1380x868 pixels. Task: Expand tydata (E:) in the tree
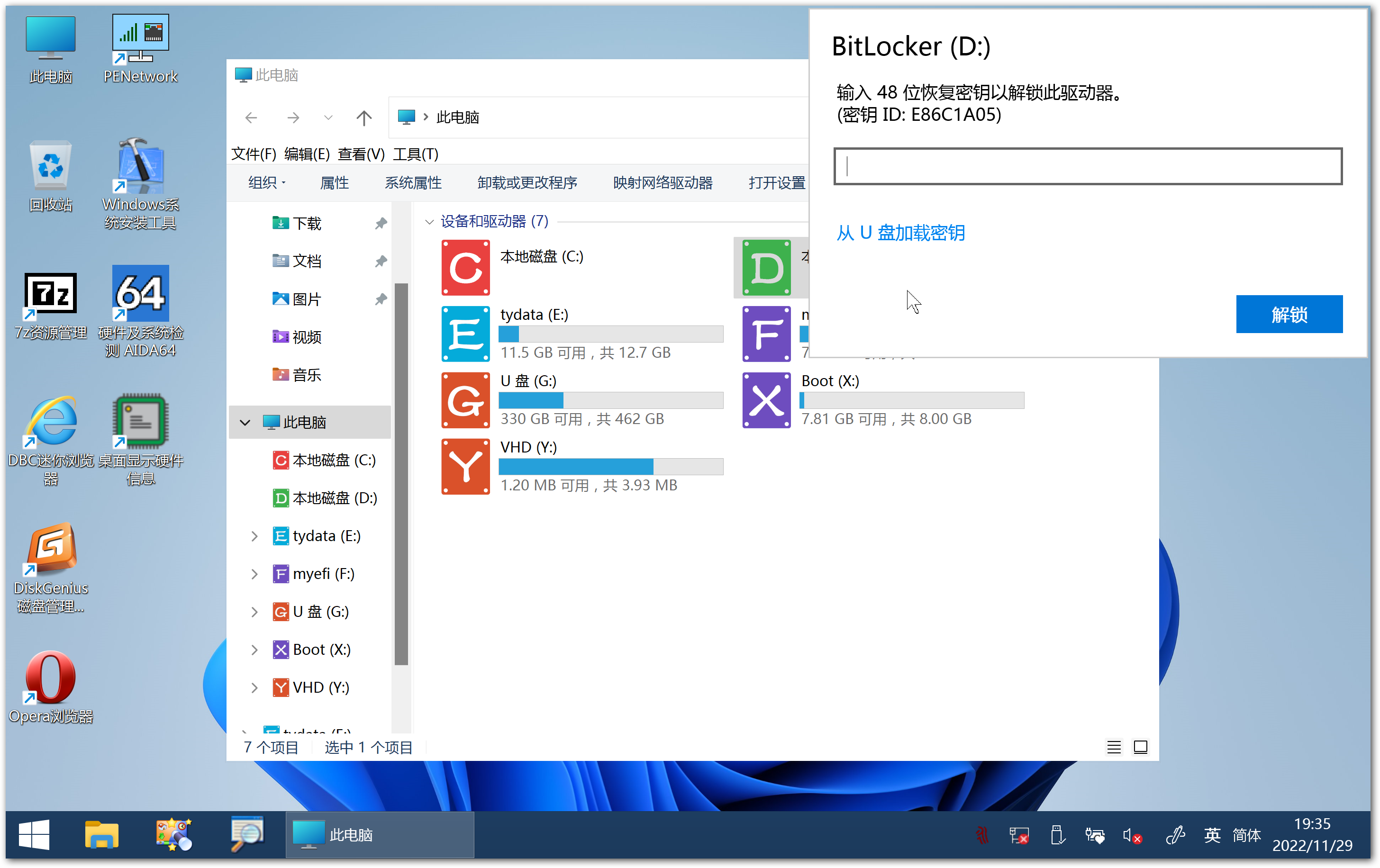(254, 536)
